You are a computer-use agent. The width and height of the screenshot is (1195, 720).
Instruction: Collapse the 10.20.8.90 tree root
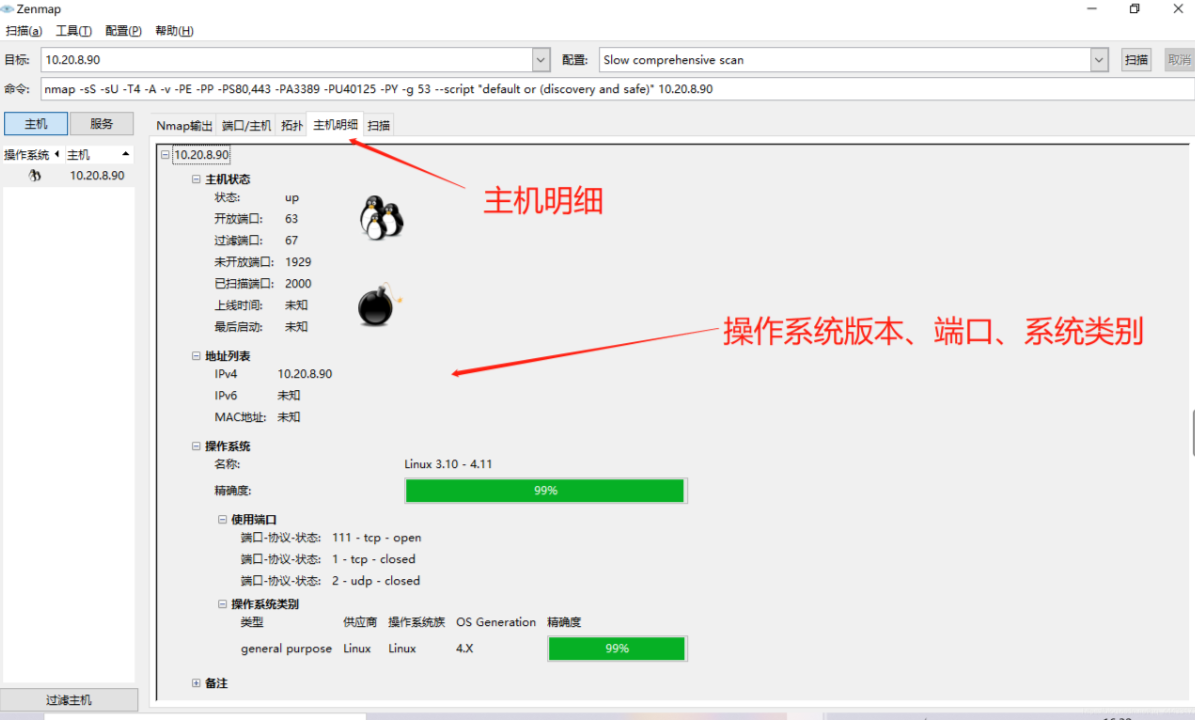(165, 155)
